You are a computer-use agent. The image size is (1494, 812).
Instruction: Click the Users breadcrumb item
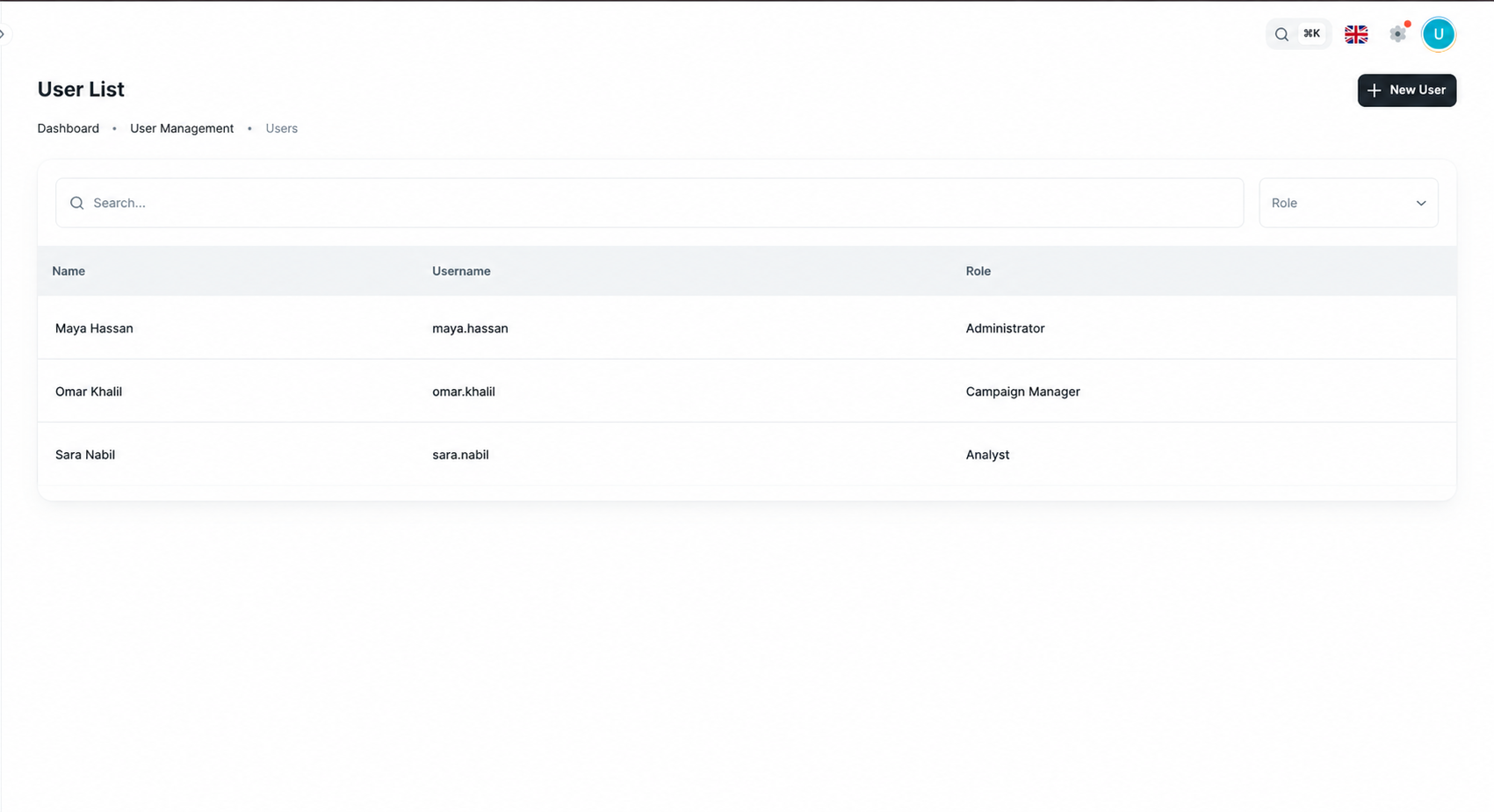(282, 128)
